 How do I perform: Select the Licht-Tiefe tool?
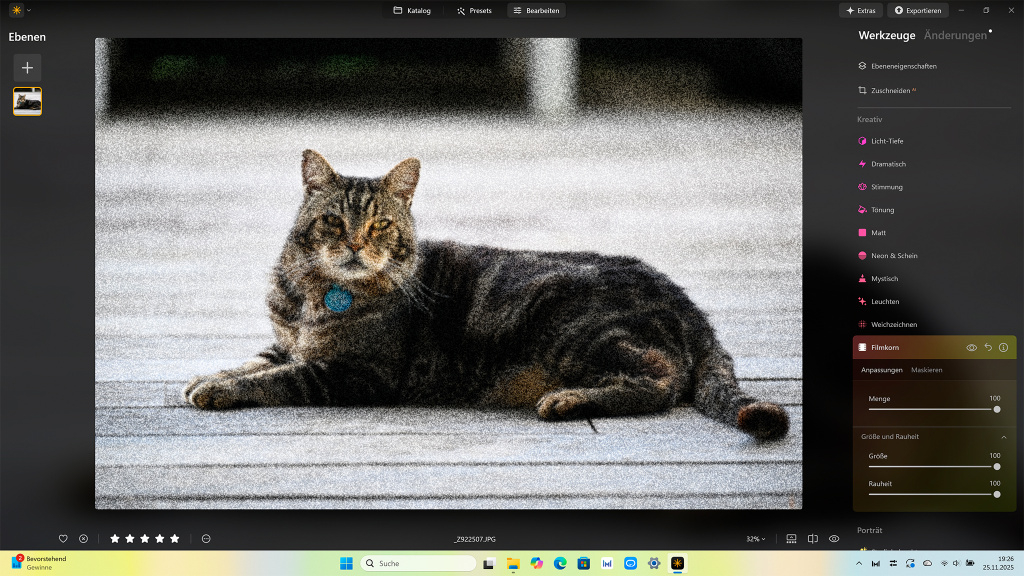tap(886, 141)
